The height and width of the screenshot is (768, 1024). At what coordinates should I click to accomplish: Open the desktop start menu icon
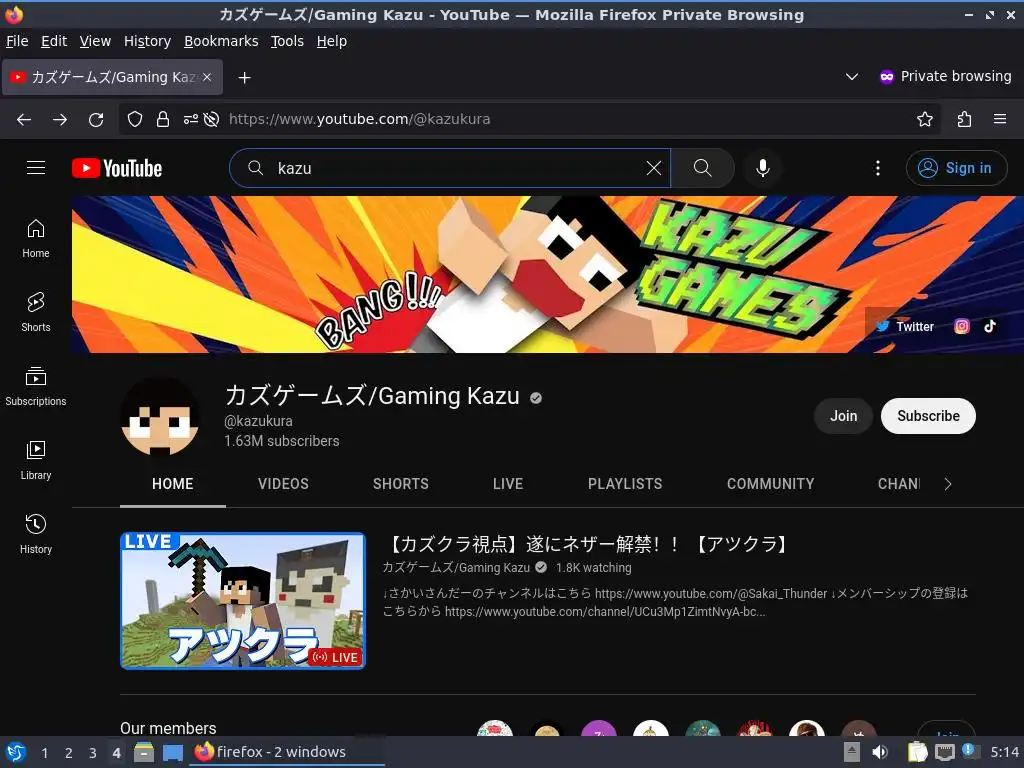16,752
